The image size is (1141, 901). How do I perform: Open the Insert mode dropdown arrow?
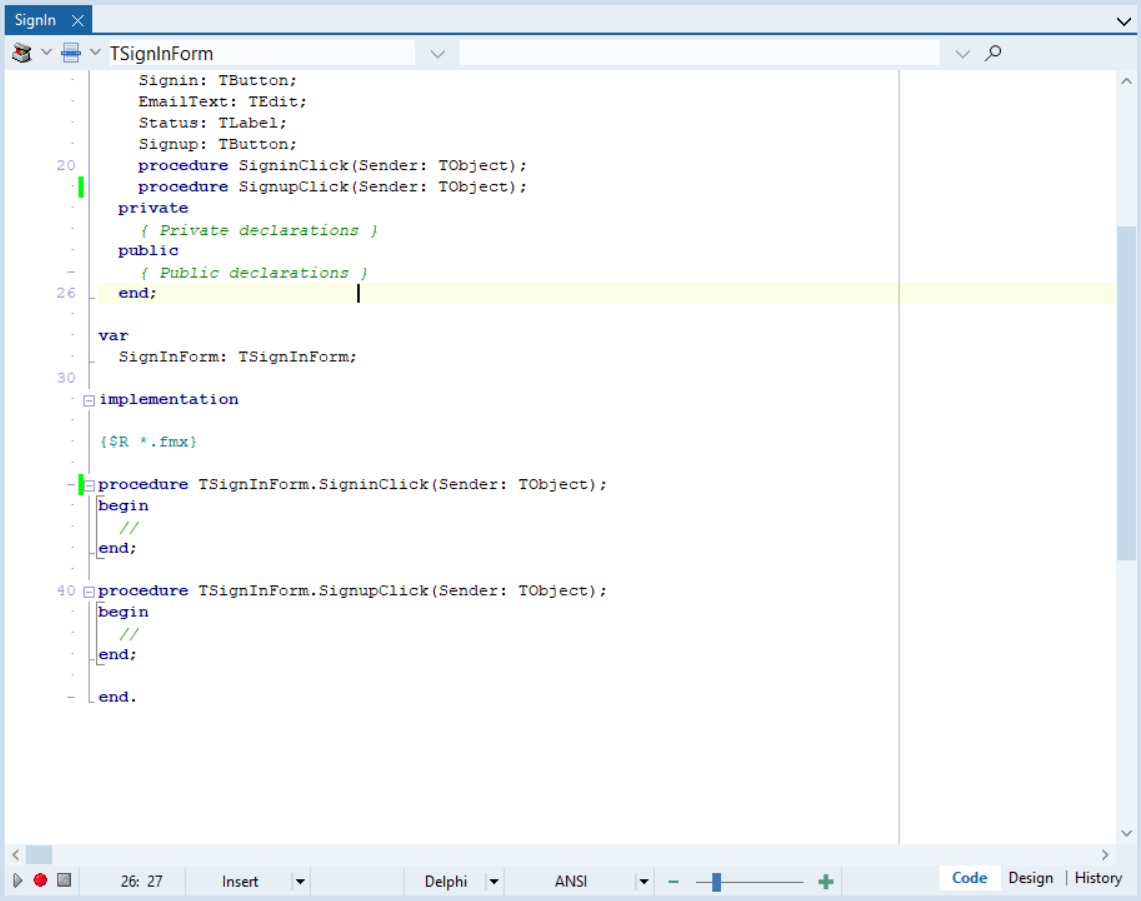(x=300, y=882)
